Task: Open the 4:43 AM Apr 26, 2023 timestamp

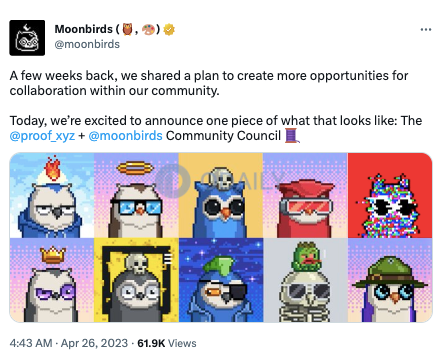Action: [69, 343]
